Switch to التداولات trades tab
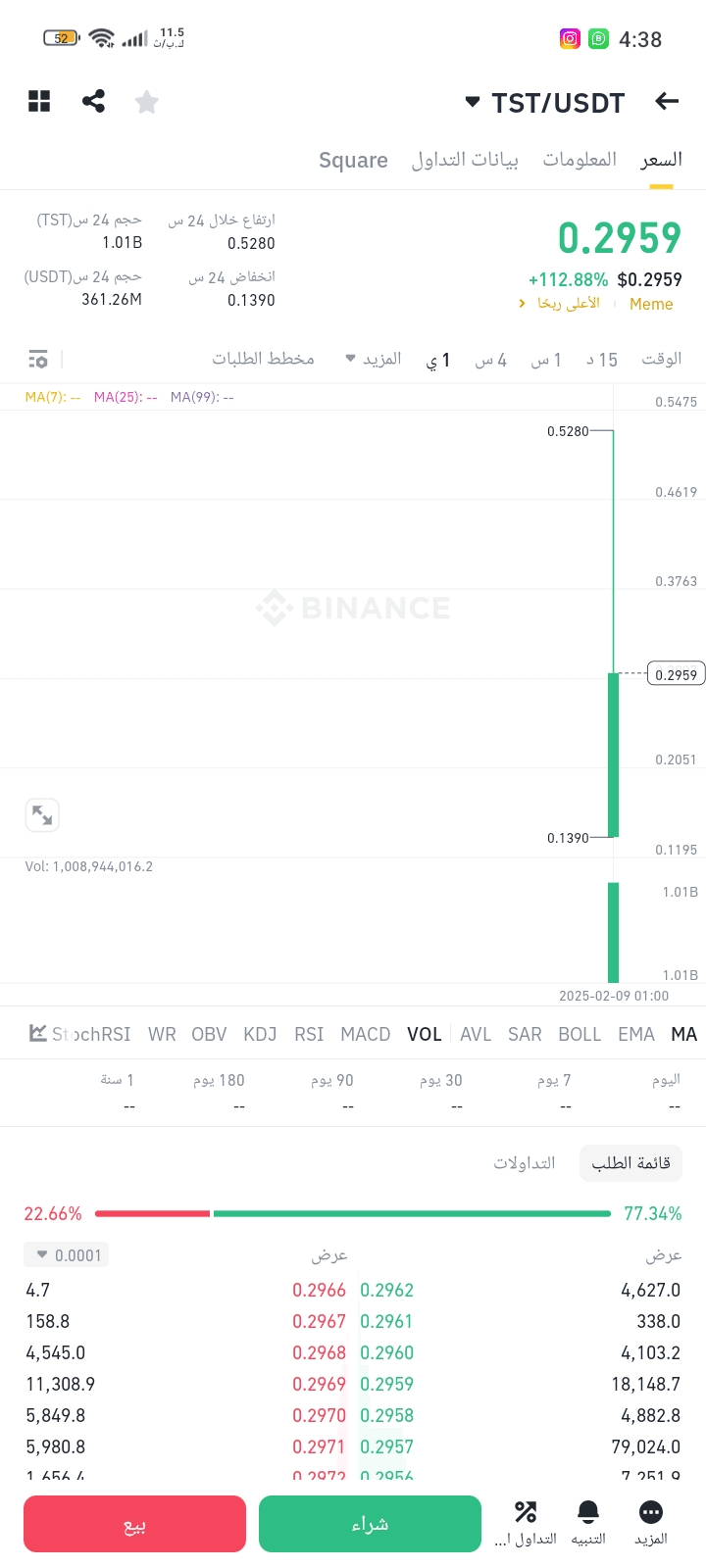 tap(524, 1162)
